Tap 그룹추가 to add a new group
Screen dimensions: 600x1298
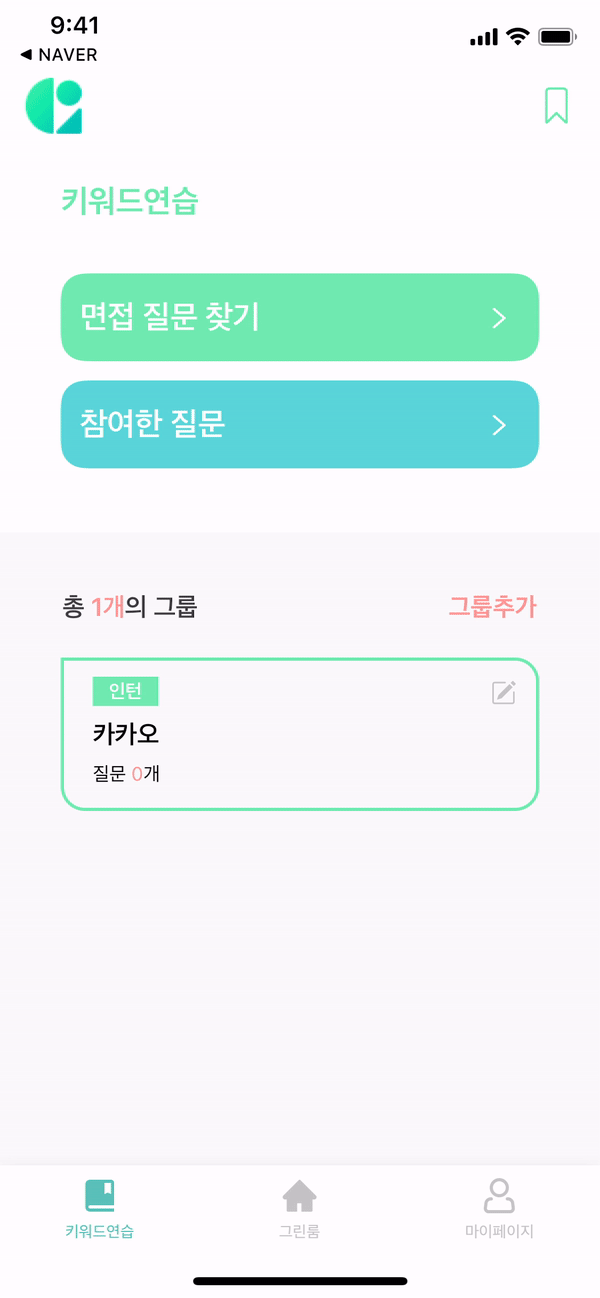pos(494,607)
